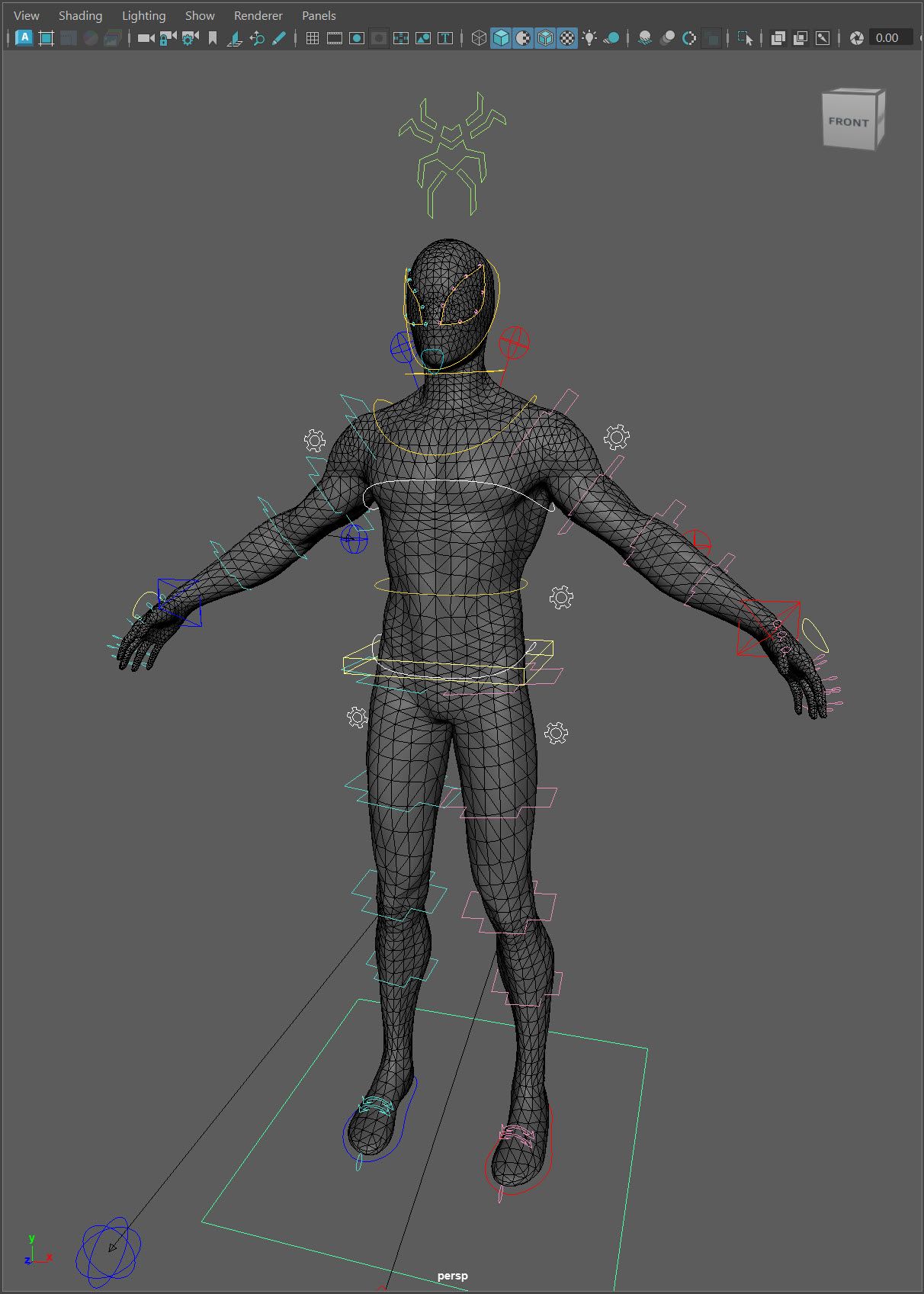
Task: Enable Textured display checker icon
Action: [x=567, y=38]
